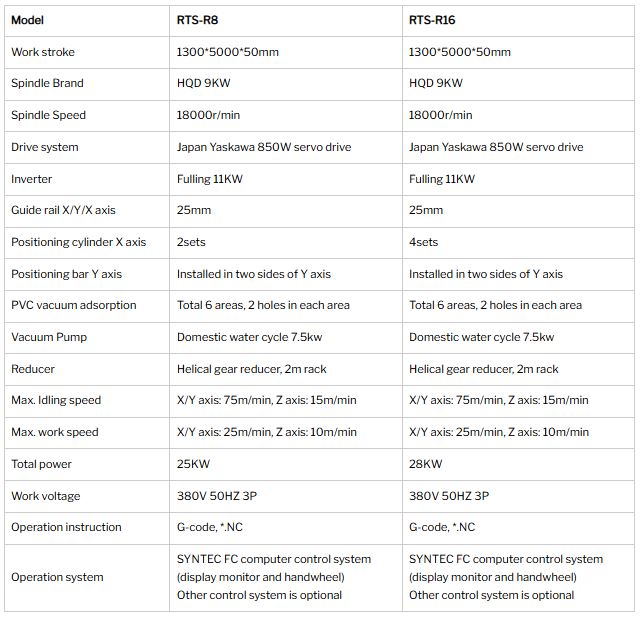
Task: Click the 25KW total power value
Action: (x=193, y=464)
